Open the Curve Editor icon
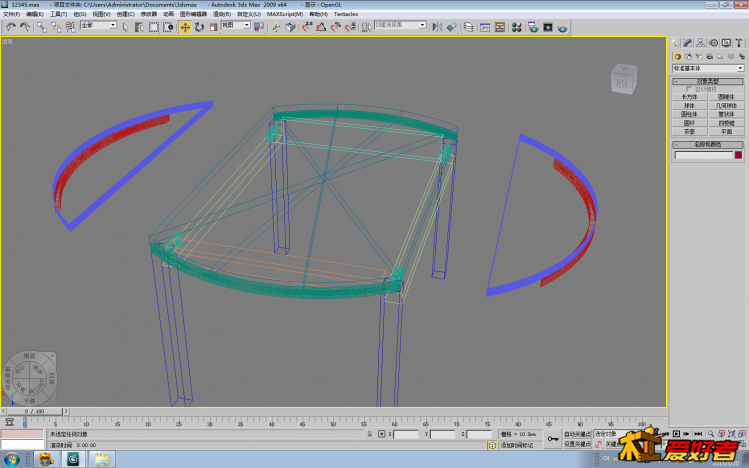Screen dimensions: 749x468 [x=485, y=27]
